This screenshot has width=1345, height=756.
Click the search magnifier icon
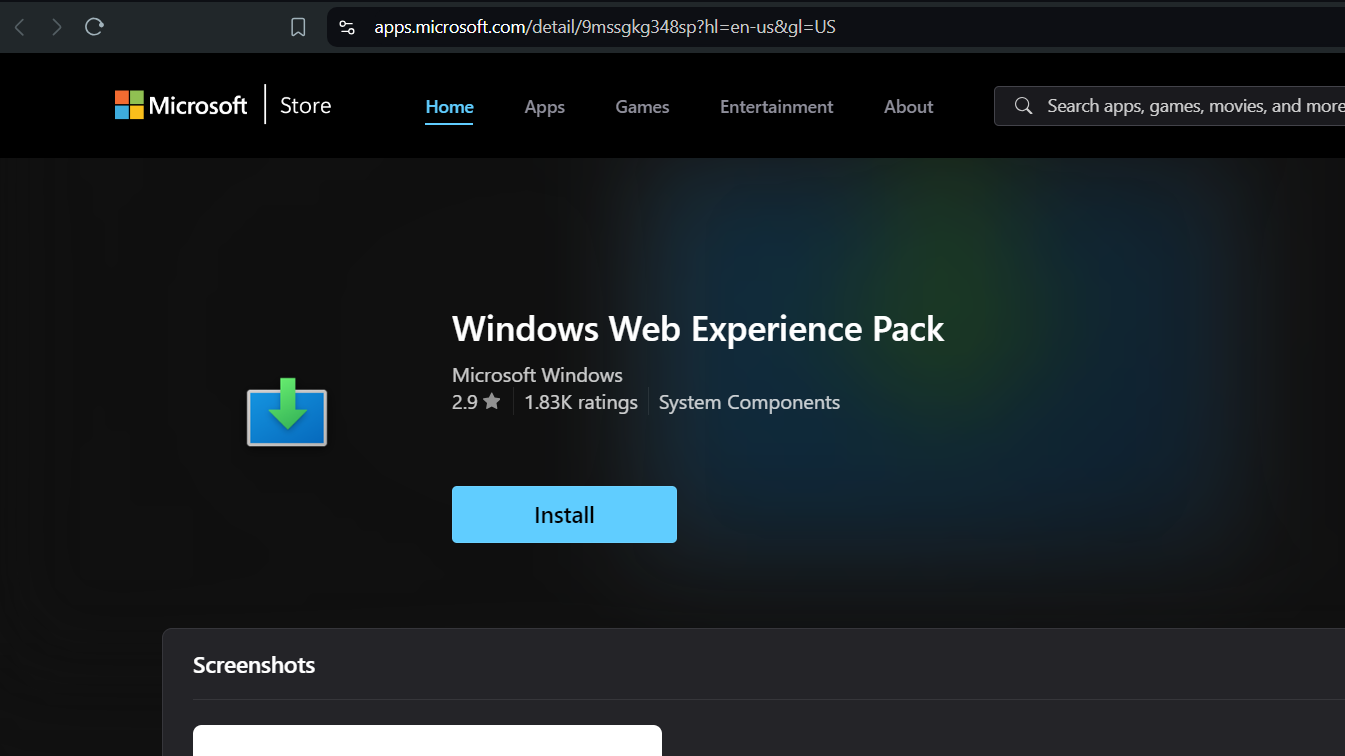point(1023,106)
